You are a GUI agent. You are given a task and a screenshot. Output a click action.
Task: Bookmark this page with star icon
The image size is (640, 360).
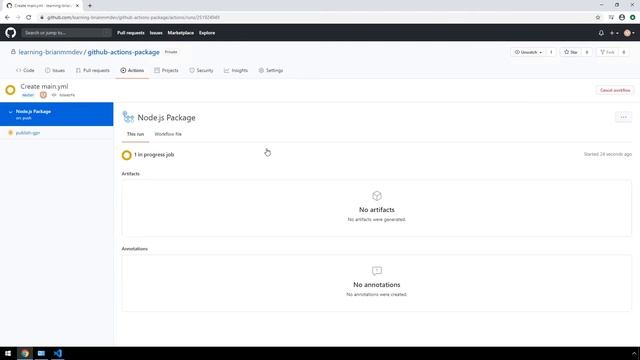(598, 18)
